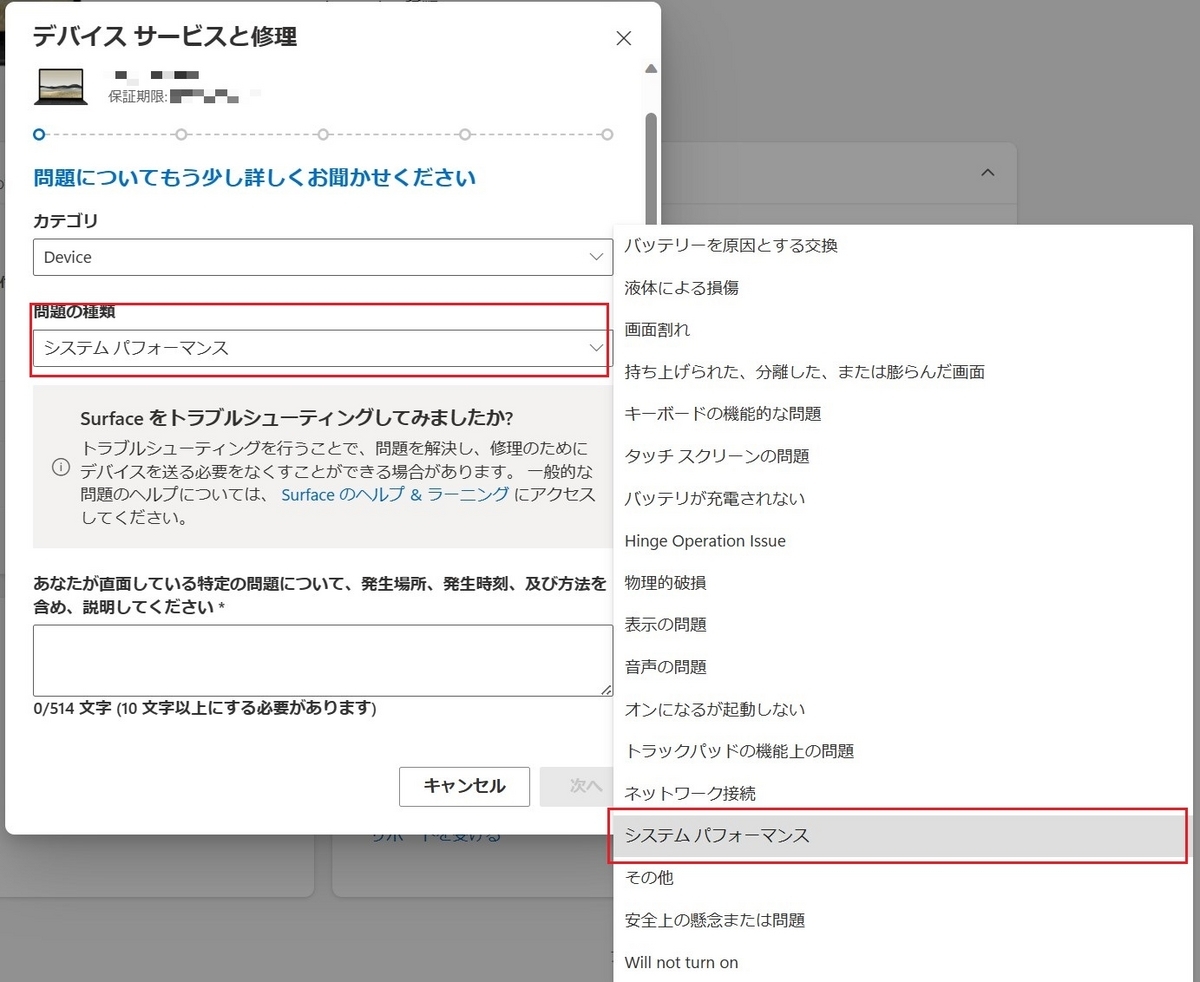Close the デバイス サービスと修理 dialog
The width and height of the screenshot is (1200, 982).
point(624,38)
